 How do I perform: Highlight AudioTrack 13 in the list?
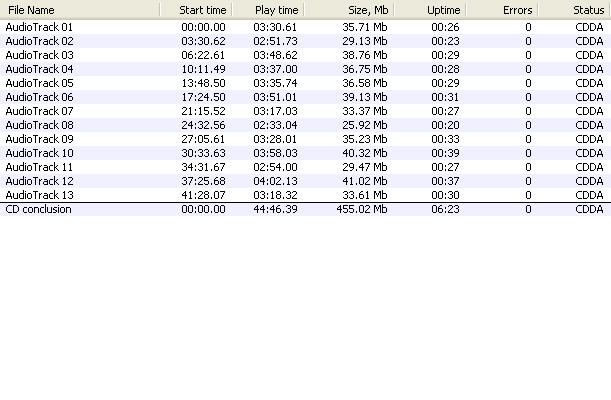pos(40,195)
